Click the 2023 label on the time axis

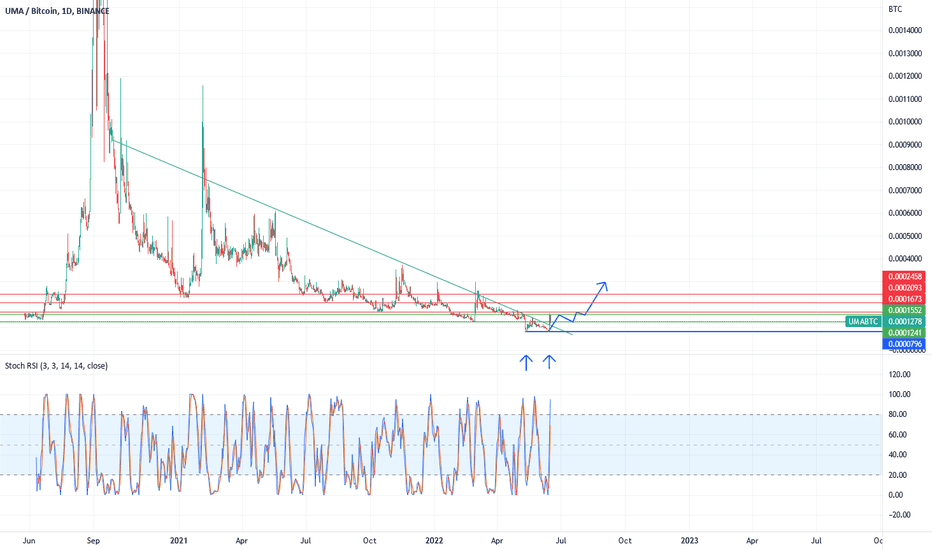689,541
